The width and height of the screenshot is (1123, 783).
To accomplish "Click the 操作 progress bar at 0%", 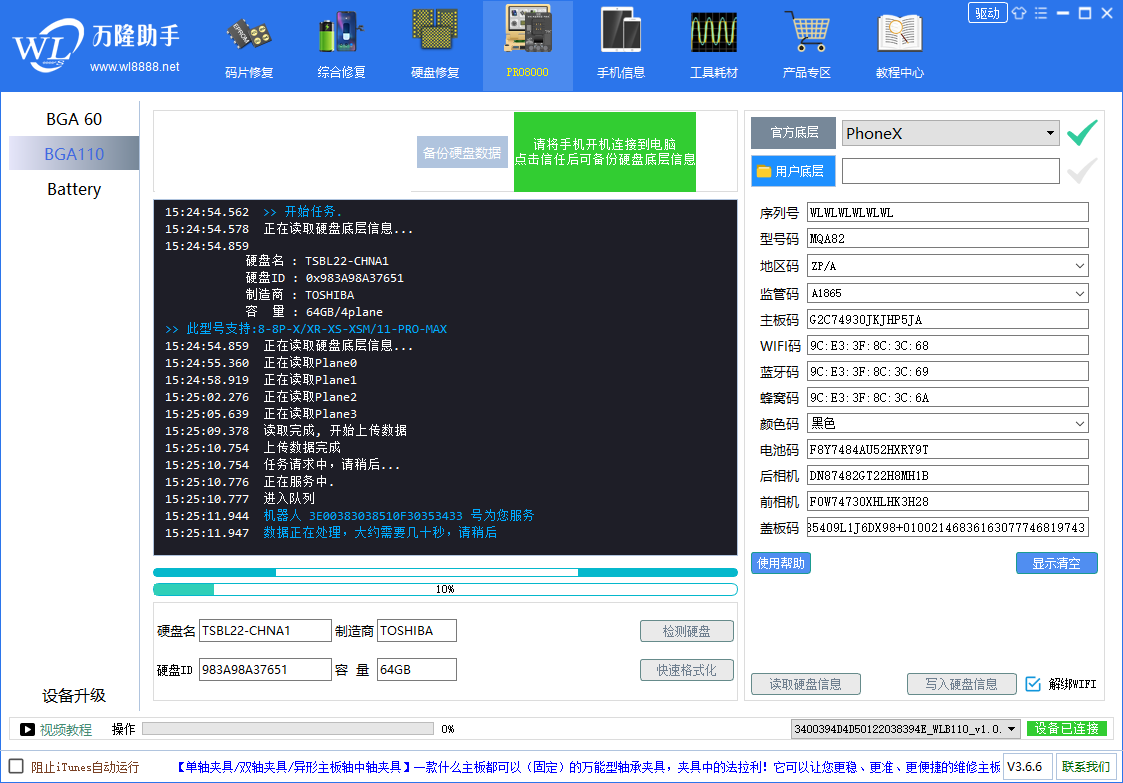I will [288, 729].
